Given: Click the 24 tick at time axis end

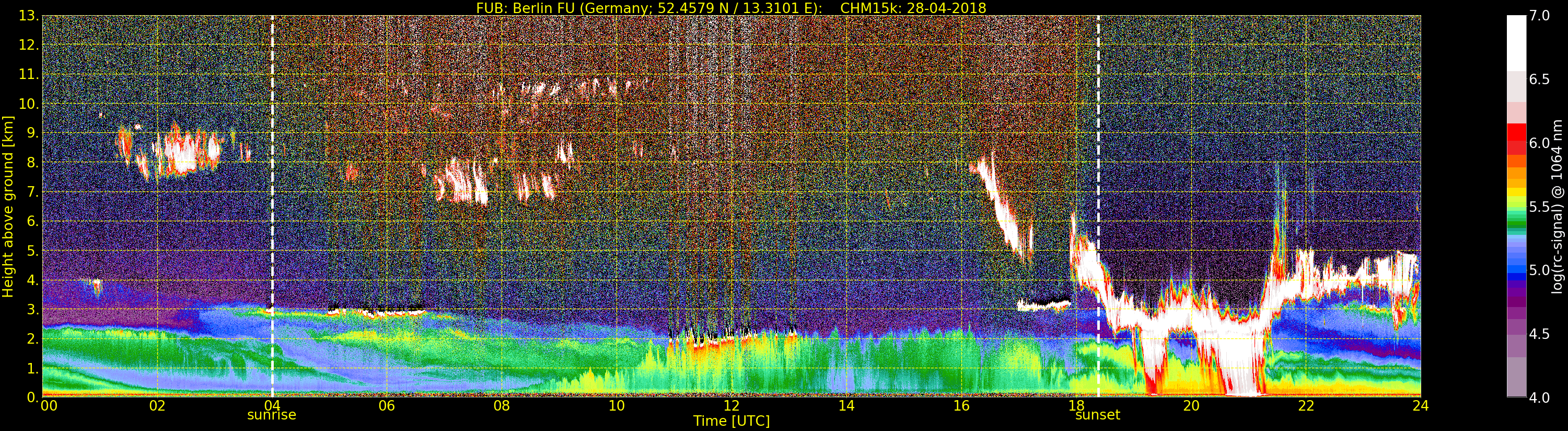Looking at the screenshot, I should click(1420, 405).
